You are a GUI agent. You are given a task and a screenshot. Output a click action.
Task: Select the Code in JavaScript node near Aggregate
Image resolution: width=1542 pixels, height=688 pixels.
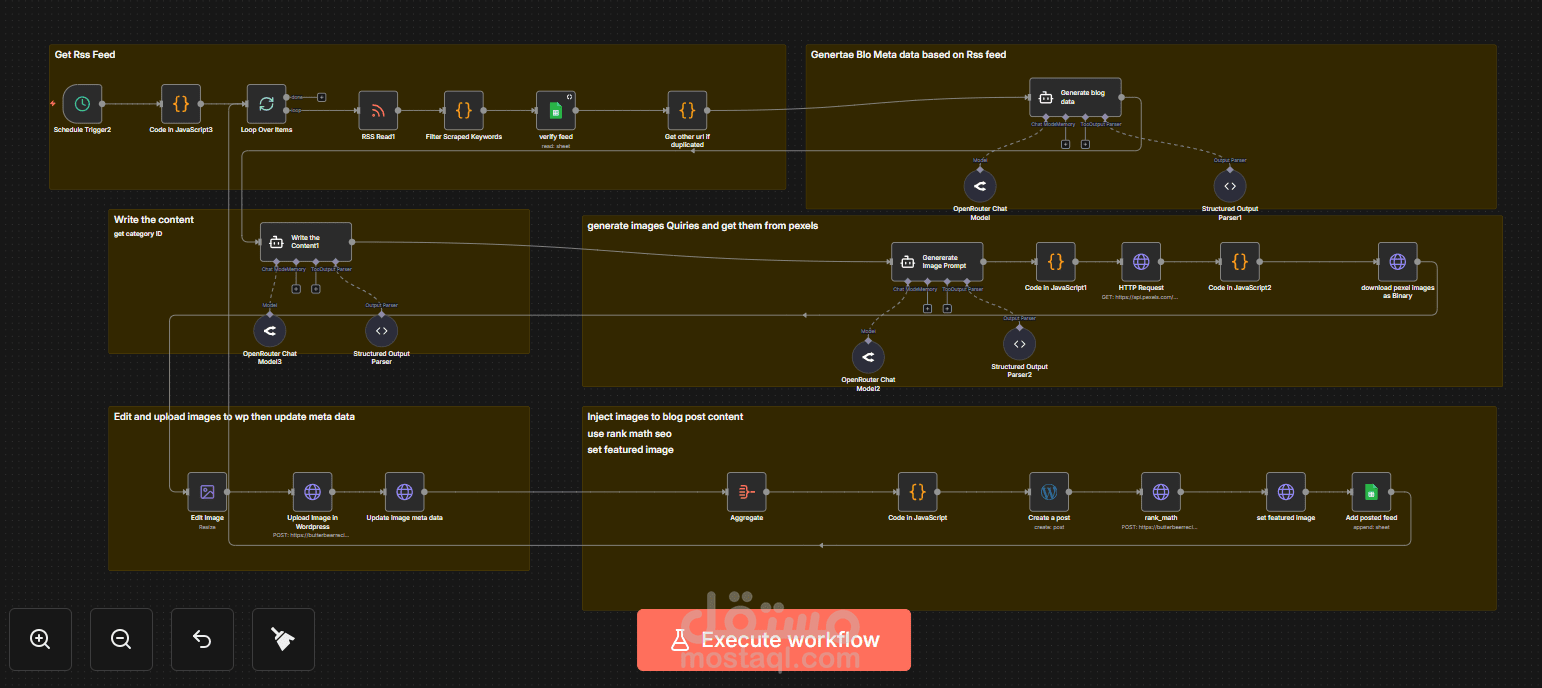(917, 492)
